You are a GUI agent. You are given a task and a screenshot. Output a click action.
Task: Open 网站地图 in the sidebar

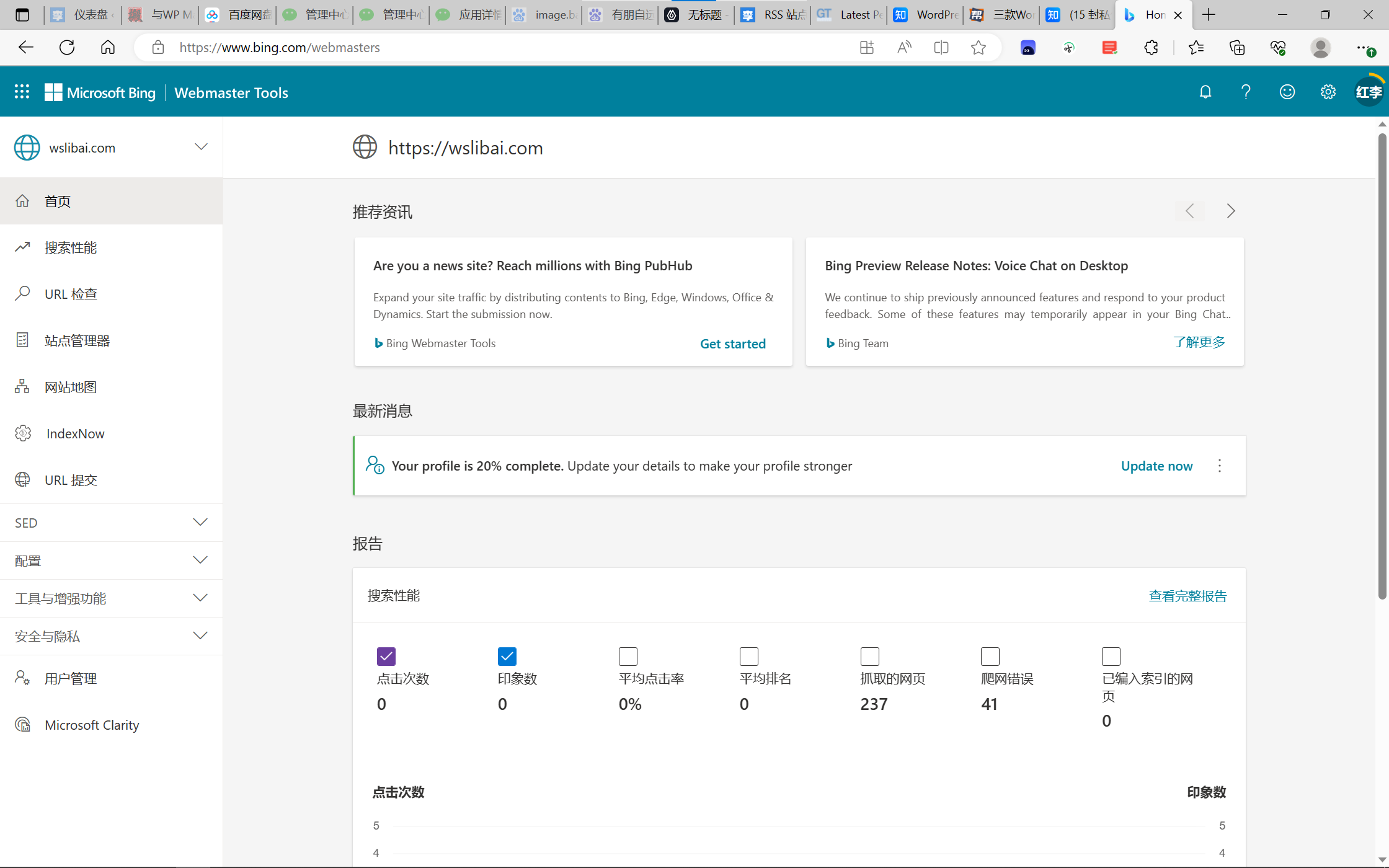coord(71,387)
